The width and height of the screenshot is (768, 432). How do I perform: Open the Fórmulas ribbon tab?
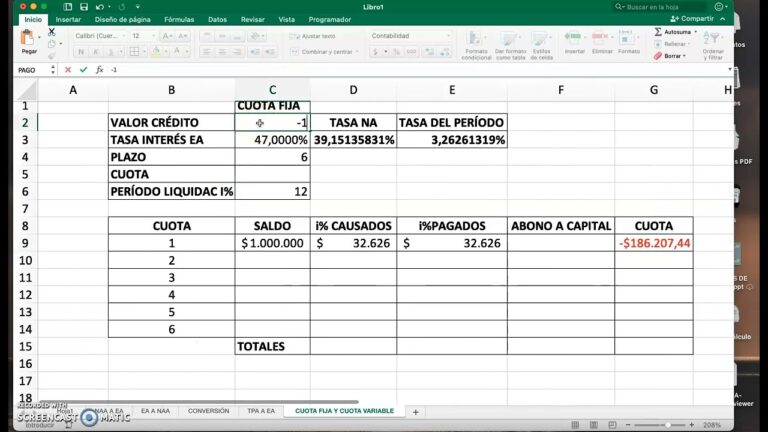coord(179,20)
